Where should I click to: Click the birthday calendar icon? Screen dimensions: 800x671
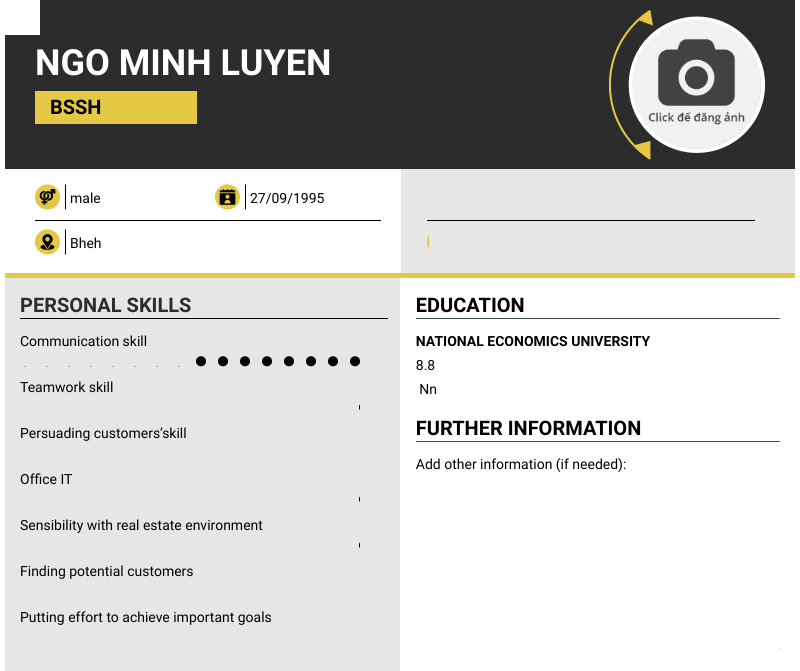pos(228,197)
